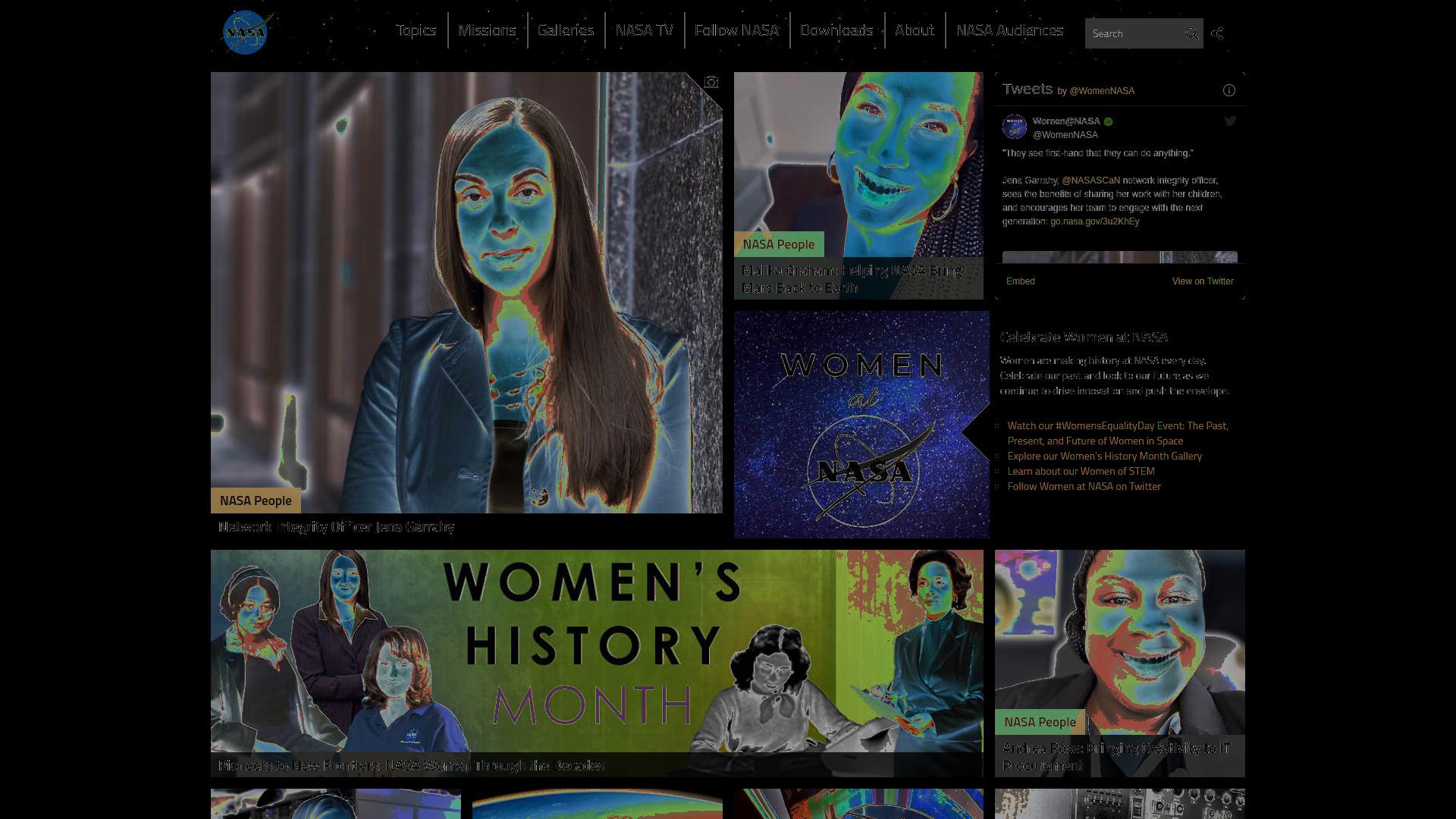Click the Embed link

(1021, 281)
